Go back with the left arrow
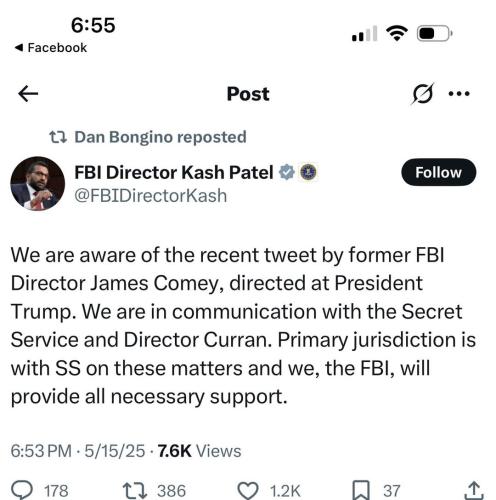This screenshot has height=500, width=496. [x=28, y=94]
